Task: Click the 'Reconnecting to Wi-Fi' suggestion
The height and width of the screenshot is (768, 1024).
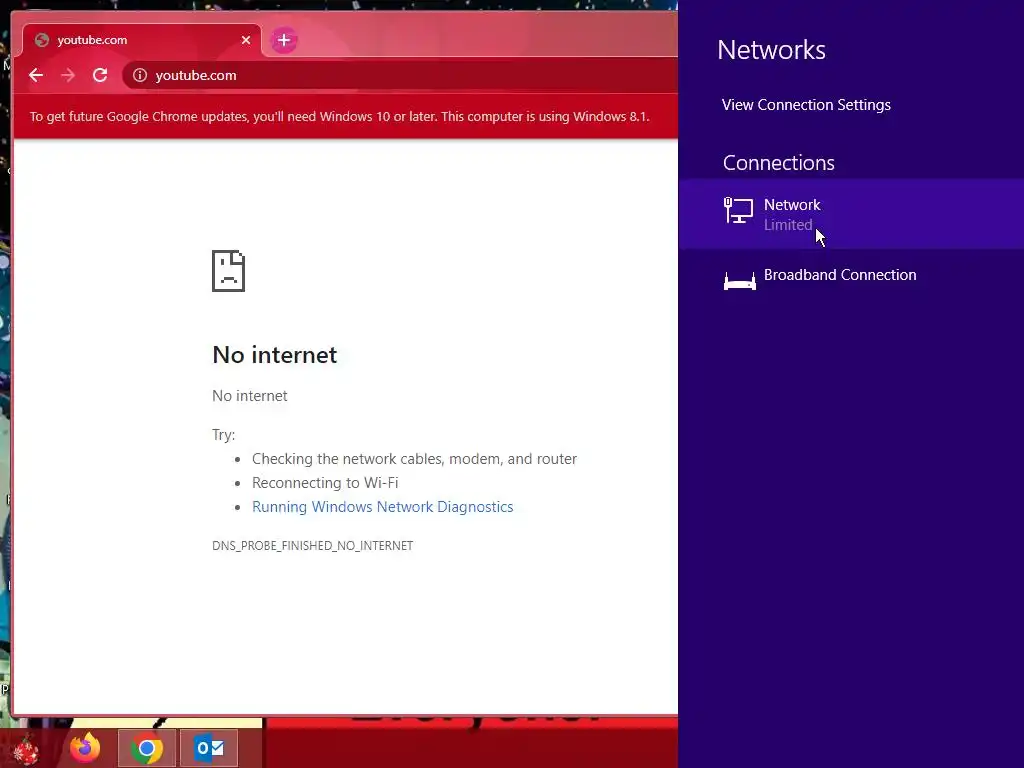Action: coord(325,483)
